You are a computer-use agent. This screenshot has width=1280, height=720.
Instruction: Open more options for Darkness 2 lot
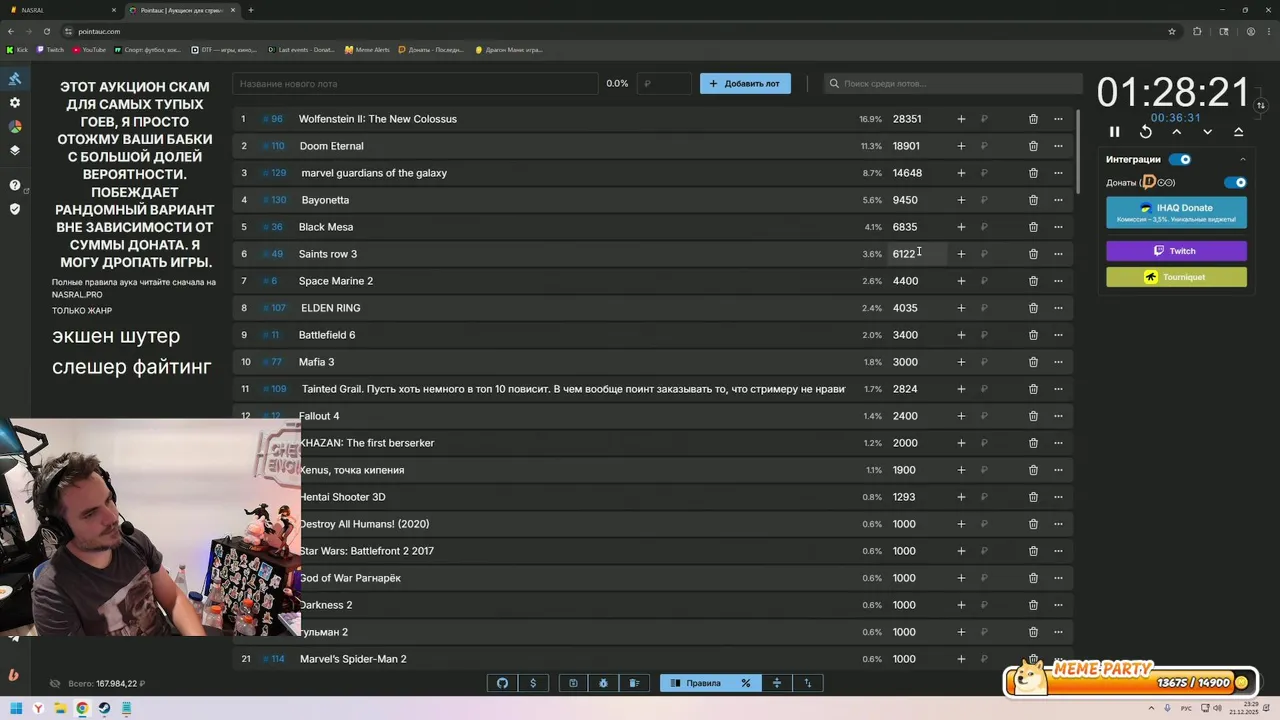click(x=1058, y=605)
